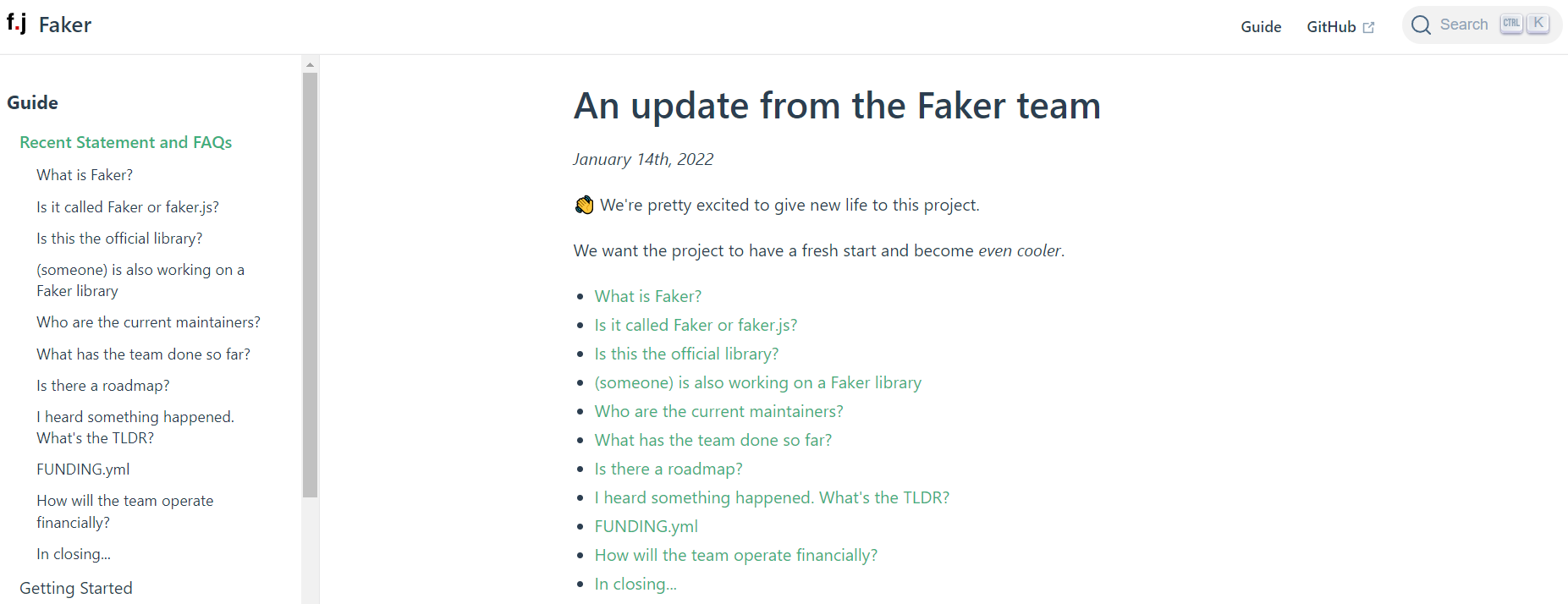Select sidebar 'Is it called Faker or faker.js?'
This screenshot has height=604, width=1568.
click(128, 207)
